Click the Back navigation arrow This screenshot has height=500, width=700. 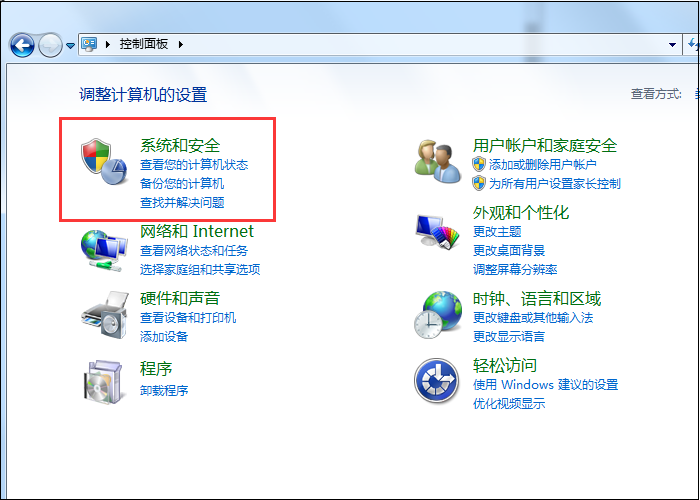[x=22, y=45]
